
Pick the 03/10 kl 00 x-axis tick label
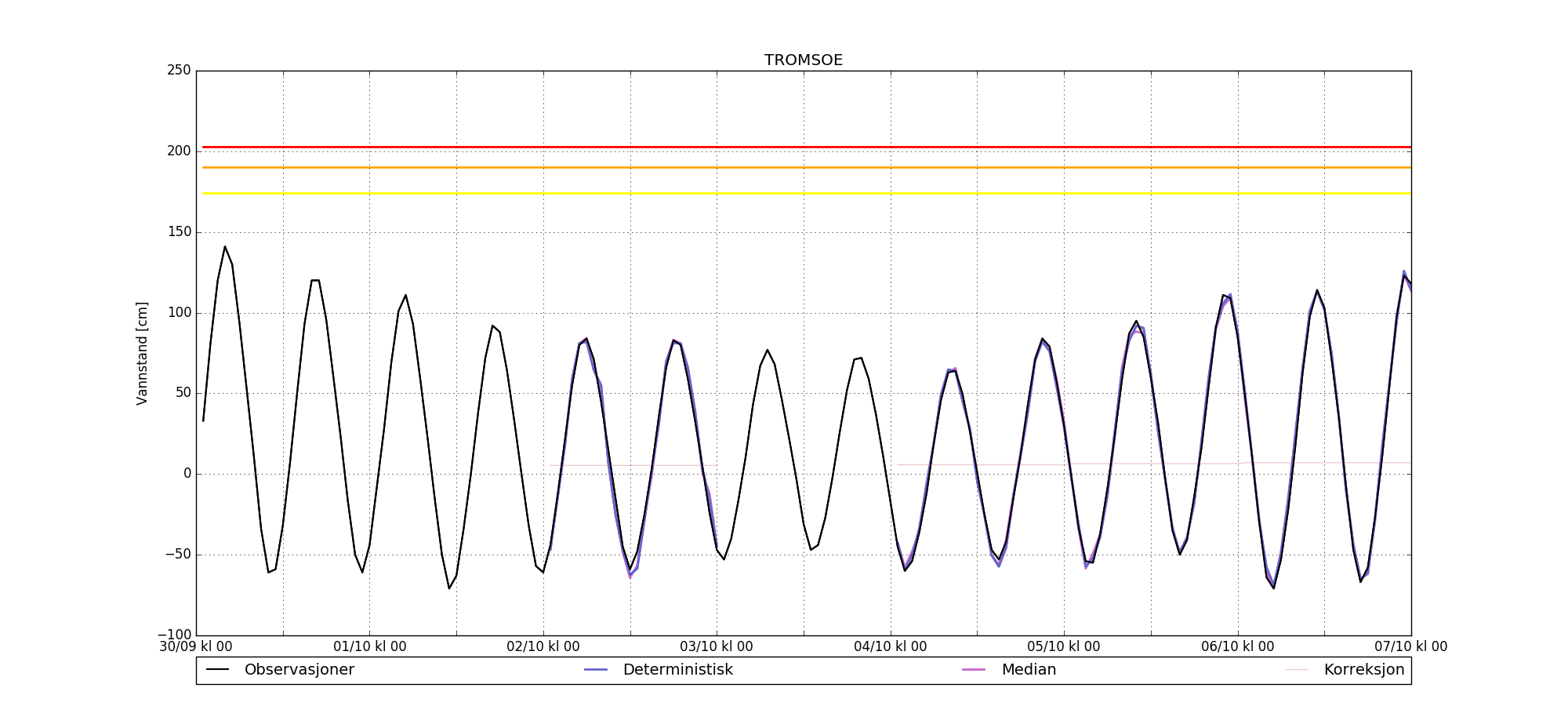pos(717,647)
